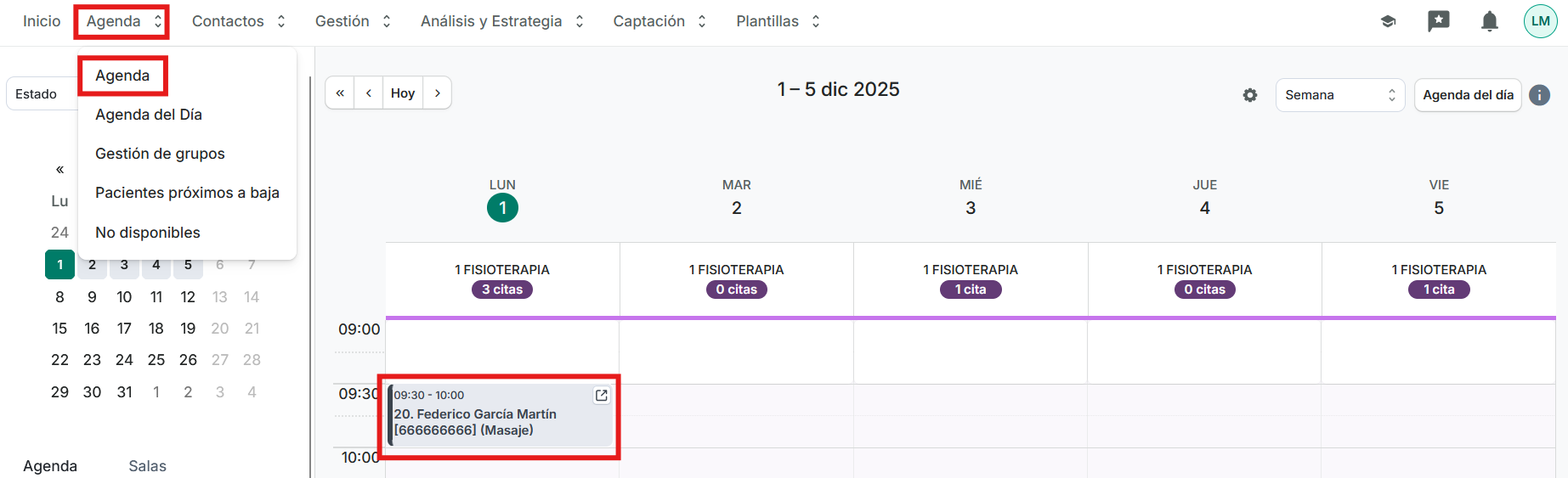Open Federico García appointment in new window
This screenshot has width=1568, height=478.
pos(602,396)
